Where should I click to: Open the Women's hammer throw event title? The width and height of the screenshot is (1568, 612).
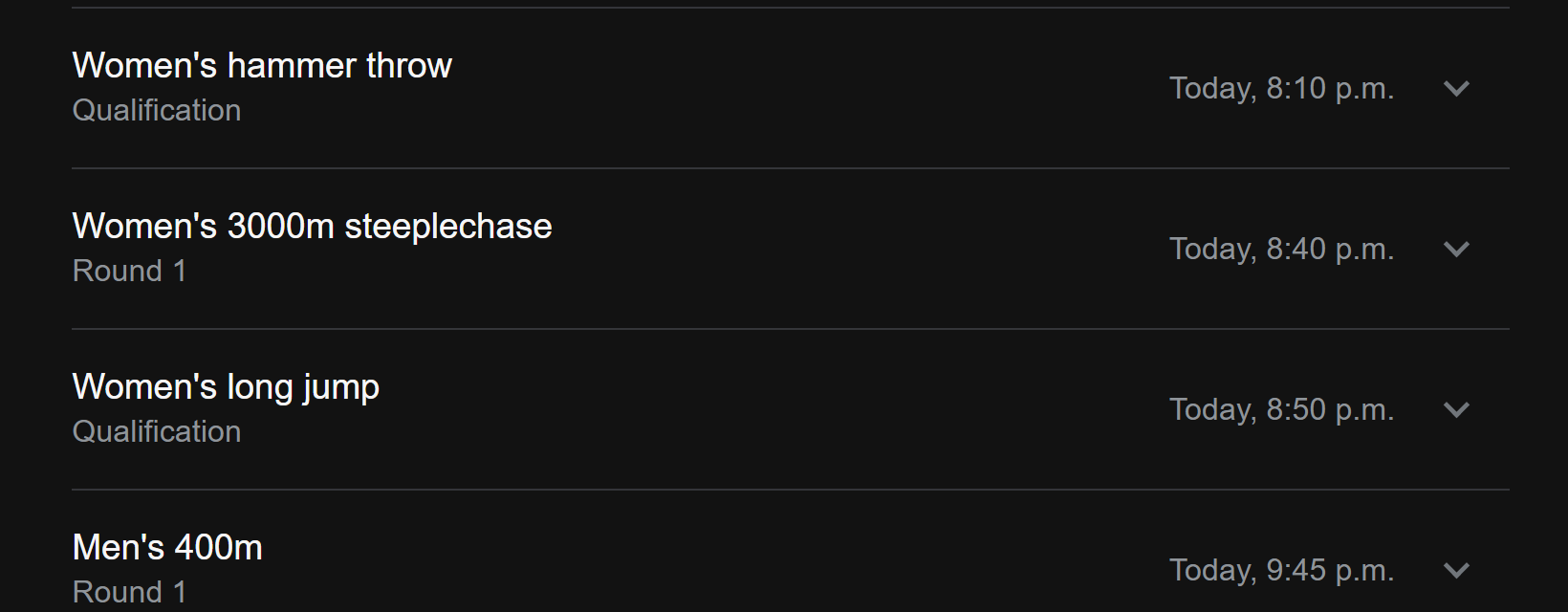tap(262, 65)
